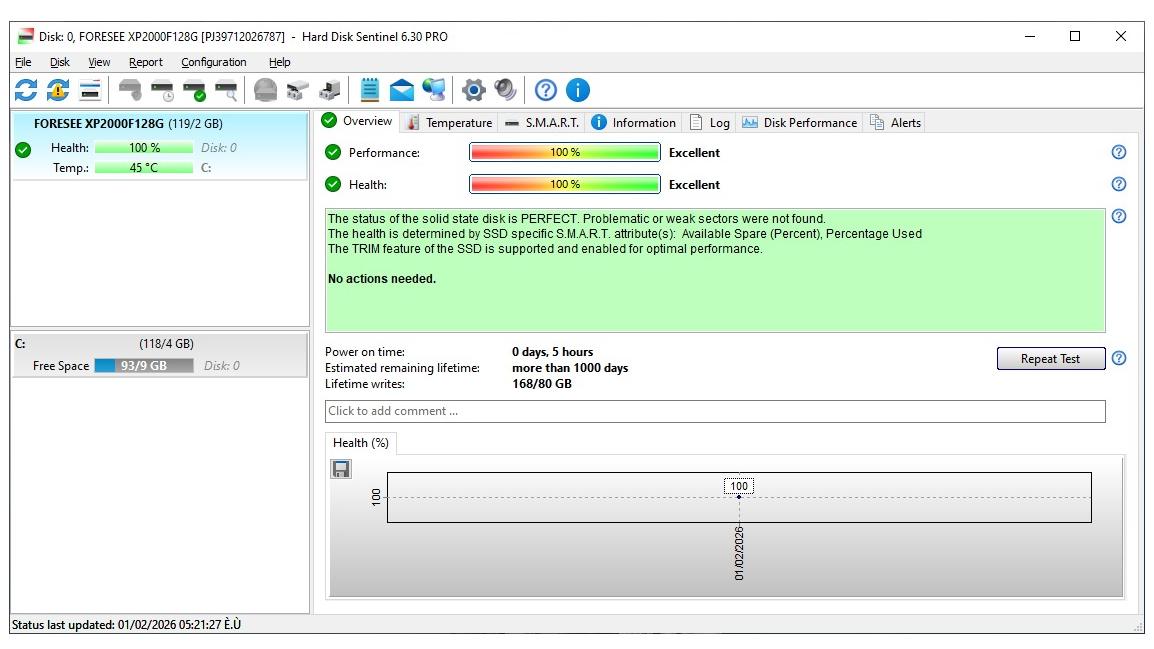Open the disk test with green checkmark icon
The height and width of the screenshot is (649, 1154).
pos(195,90)
